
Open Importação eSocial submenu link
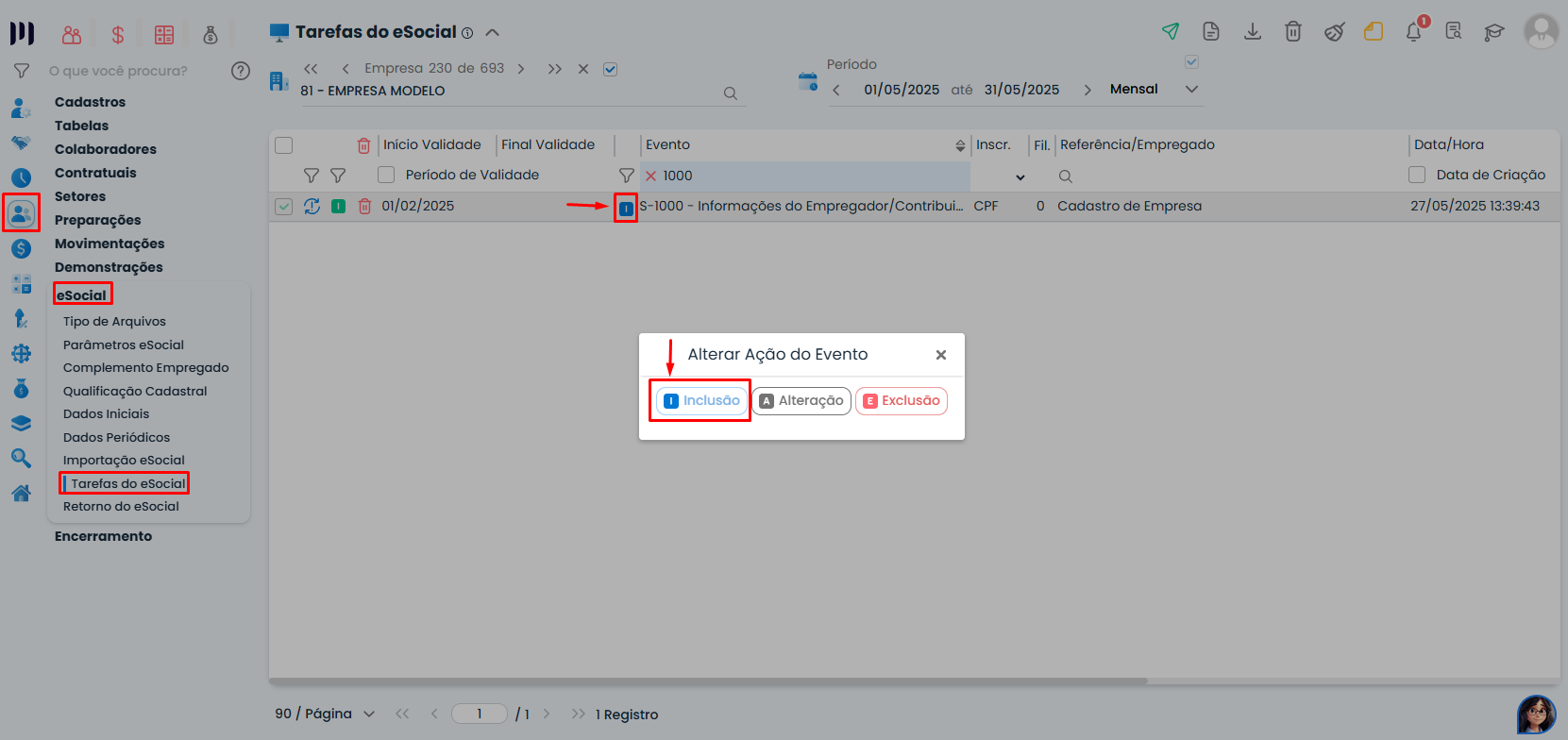[x=124, y=460]
